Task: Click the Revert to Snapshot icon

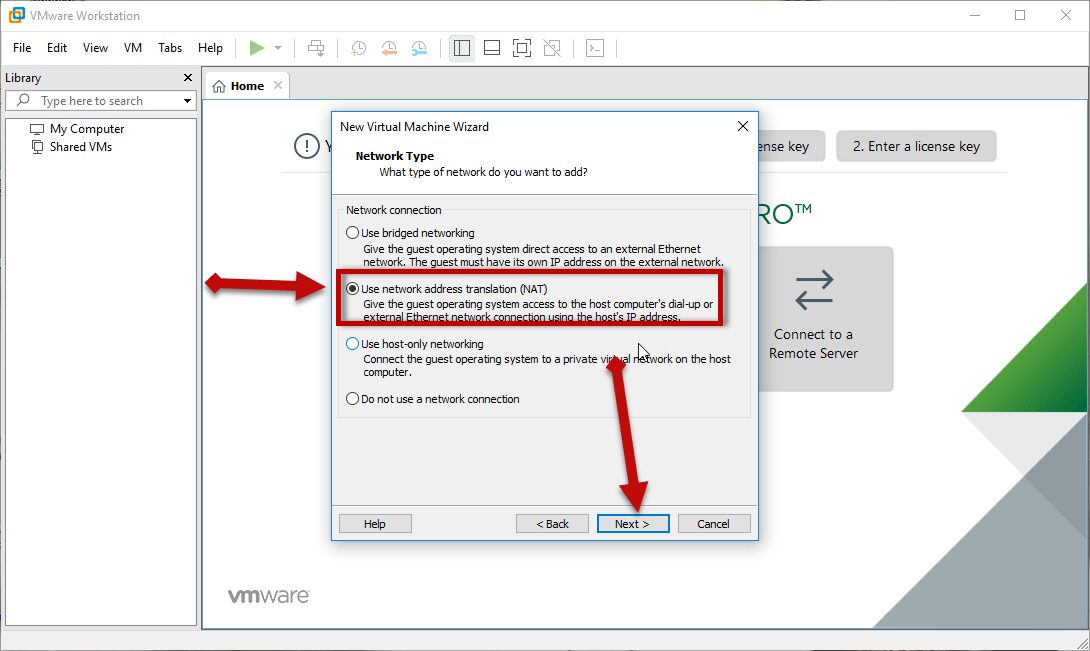Action: (x=389, y=48)
